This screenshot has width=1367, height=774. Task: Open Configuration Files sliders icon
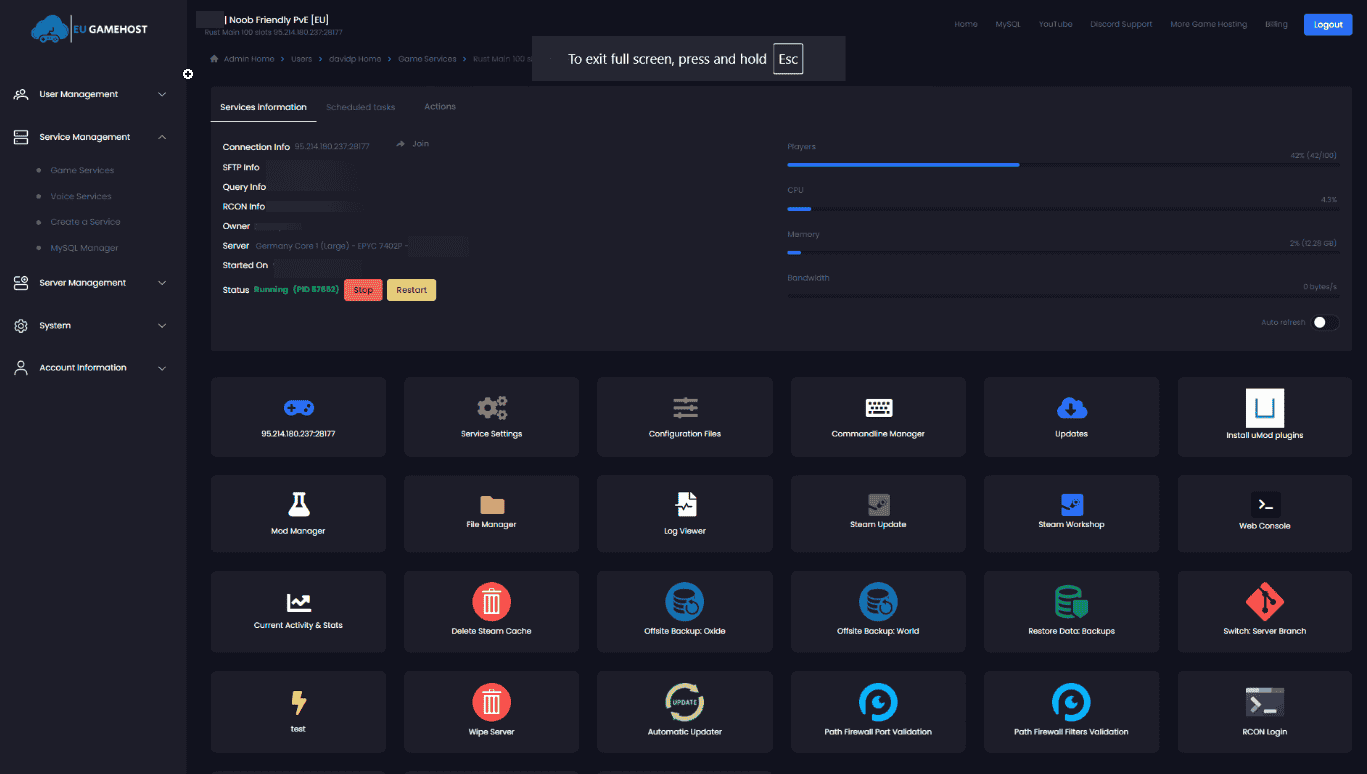tap(685, 408)
